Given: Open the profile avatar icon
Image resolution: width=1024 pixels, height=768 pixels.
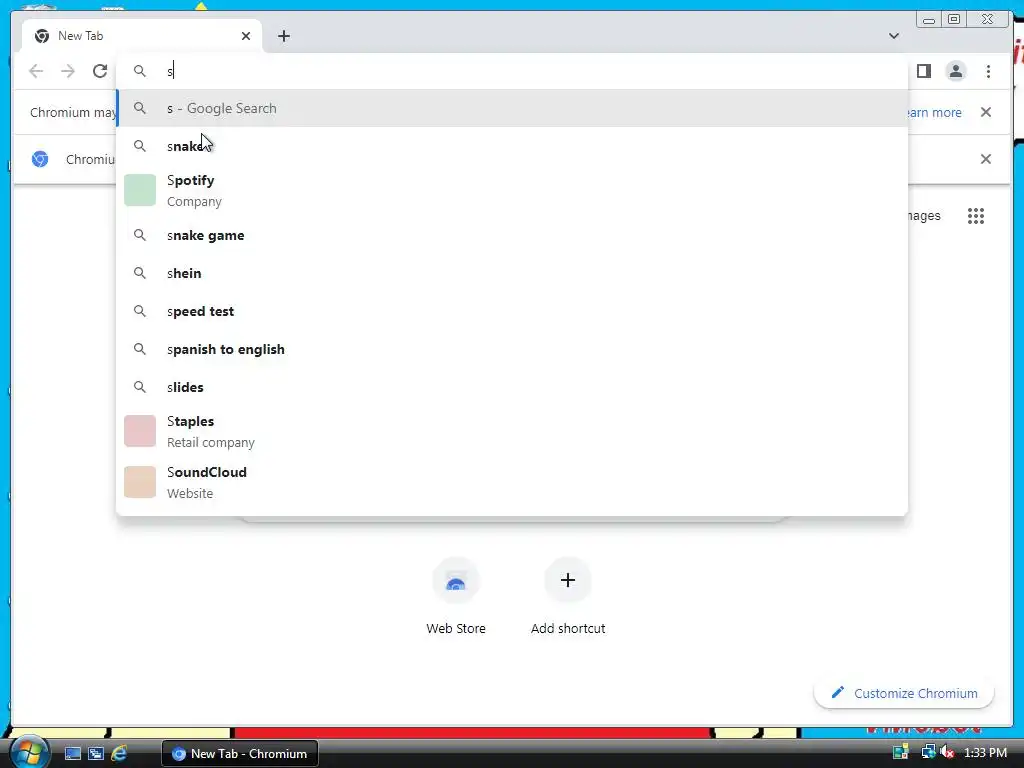Looking at the screenshot, I should pyautogui.click(x=955, y=71).
